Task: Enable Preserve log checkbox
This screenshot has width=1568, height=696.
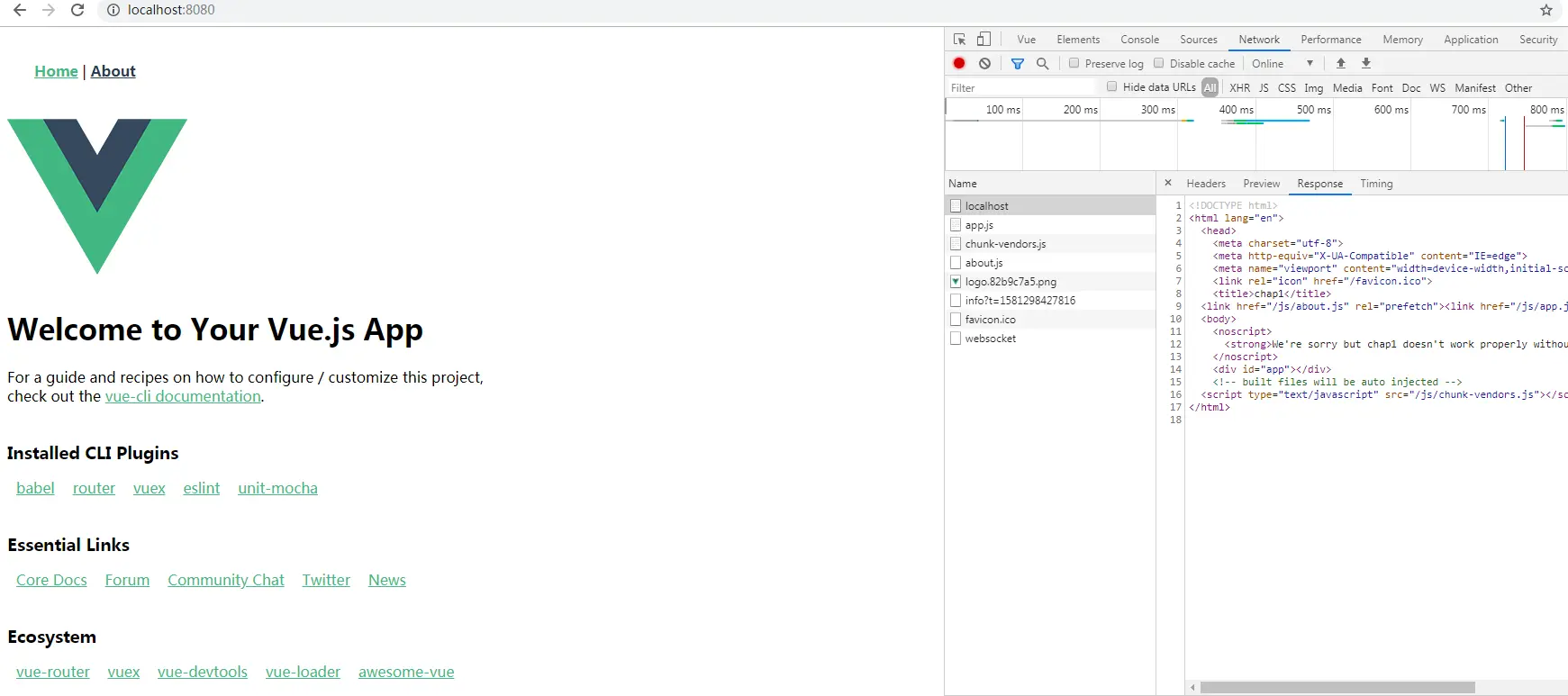Action: [x=1074, y=63]
